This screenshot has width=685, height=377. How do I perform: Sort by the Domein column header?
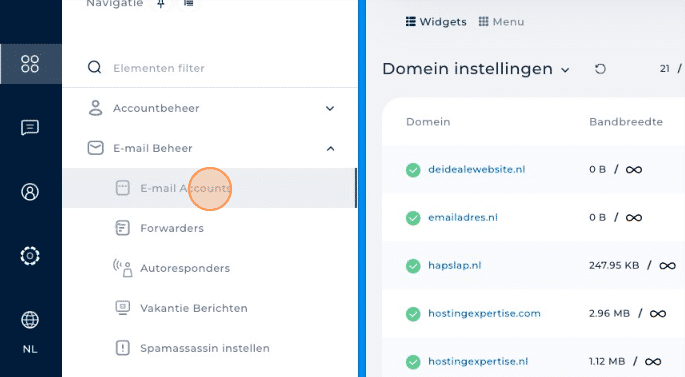tap(428, 122)
